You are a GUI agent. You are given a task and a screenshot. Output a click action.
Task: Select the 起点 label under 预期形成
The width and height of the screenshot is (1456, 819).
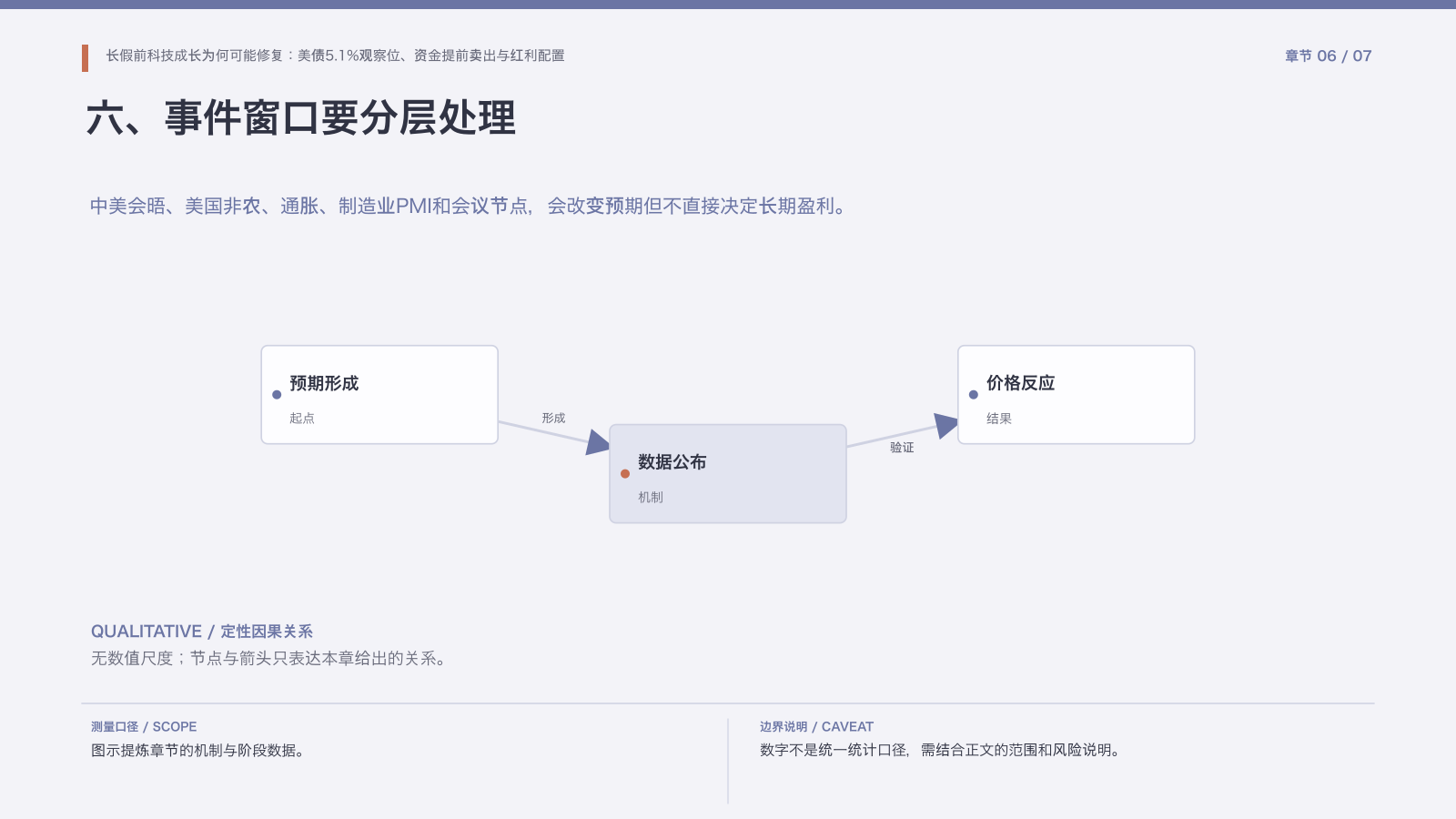302,419
